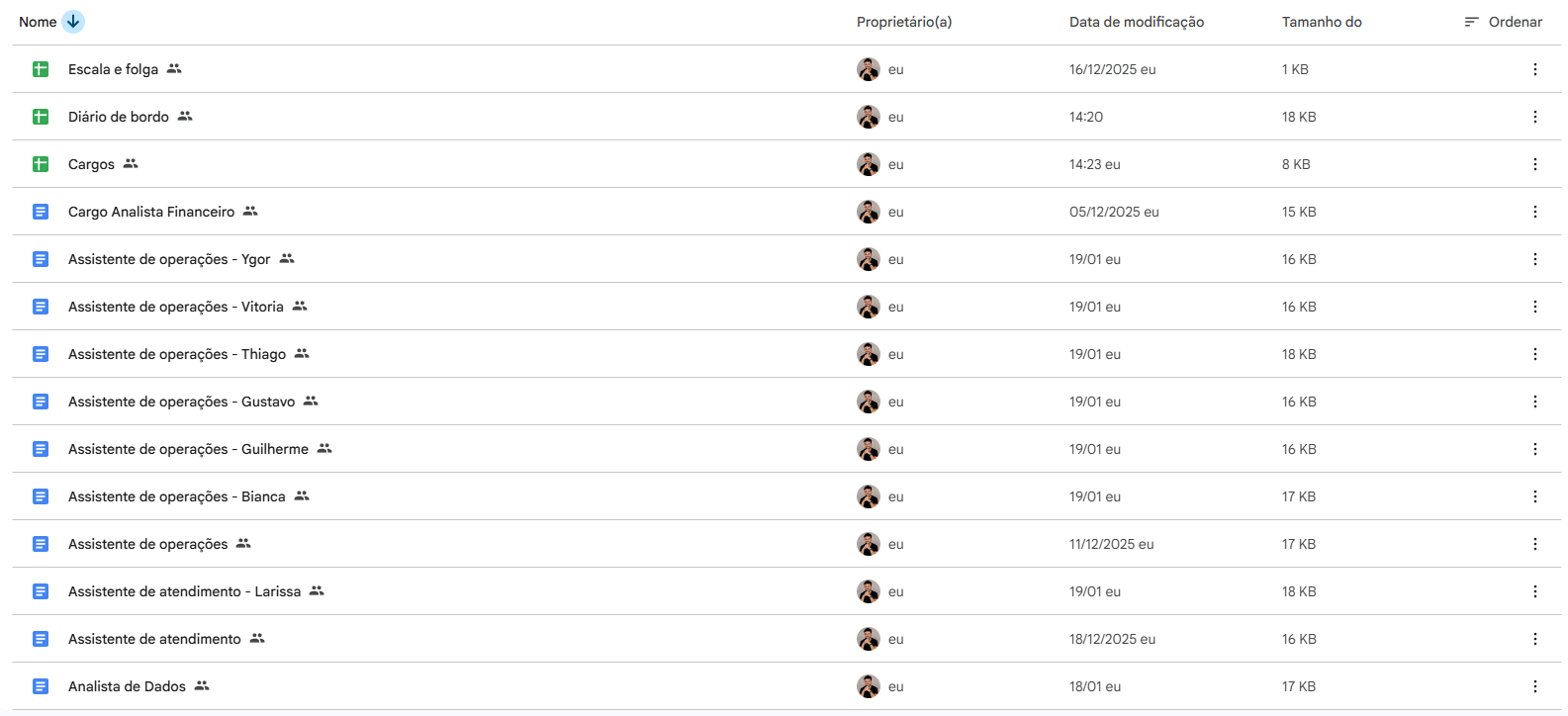Open the Ordenar sort menu
Screen dimensions: 1568x716
1504,22
